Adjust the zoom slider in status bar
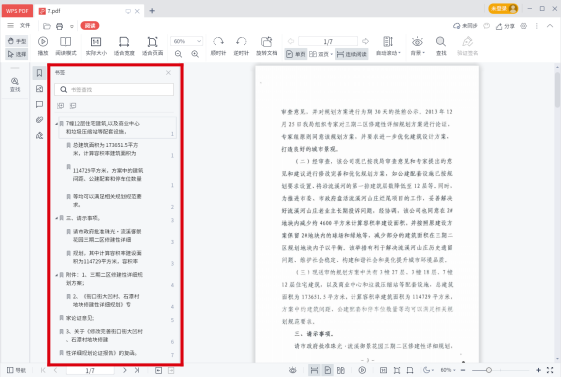Viewport: 561px width, 377px height. click(489, 370)
